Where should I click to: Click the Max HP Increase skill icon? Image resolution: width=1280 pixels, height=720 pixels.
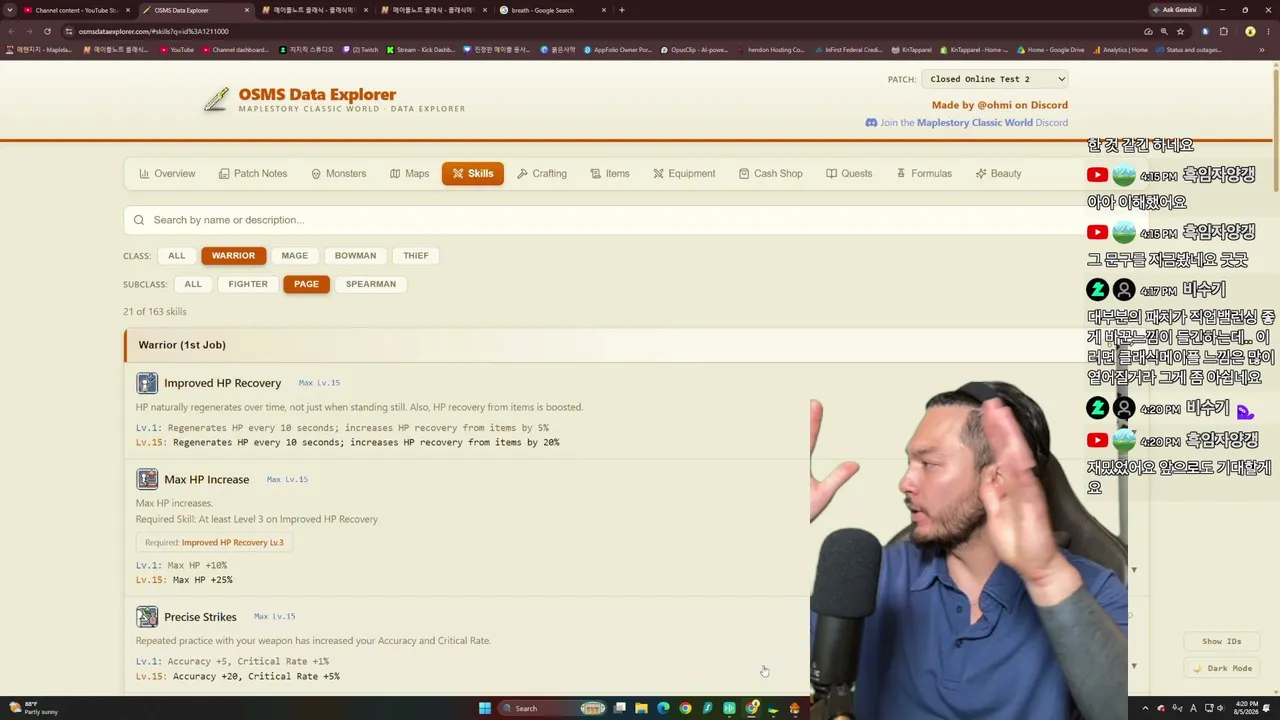[147, 479]
